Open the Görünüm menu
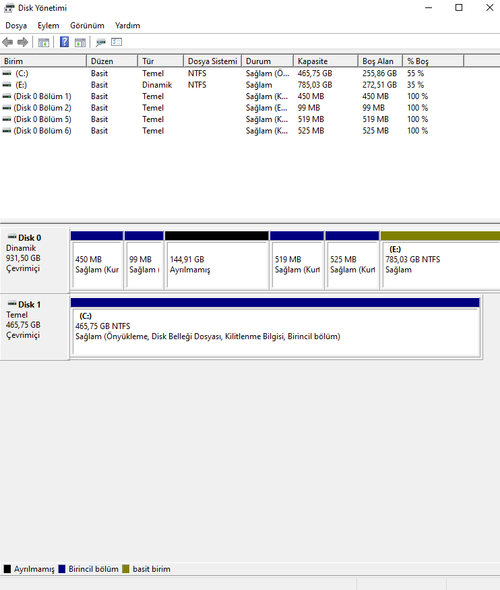Screen dimensions: 500x590 (87, 26)
